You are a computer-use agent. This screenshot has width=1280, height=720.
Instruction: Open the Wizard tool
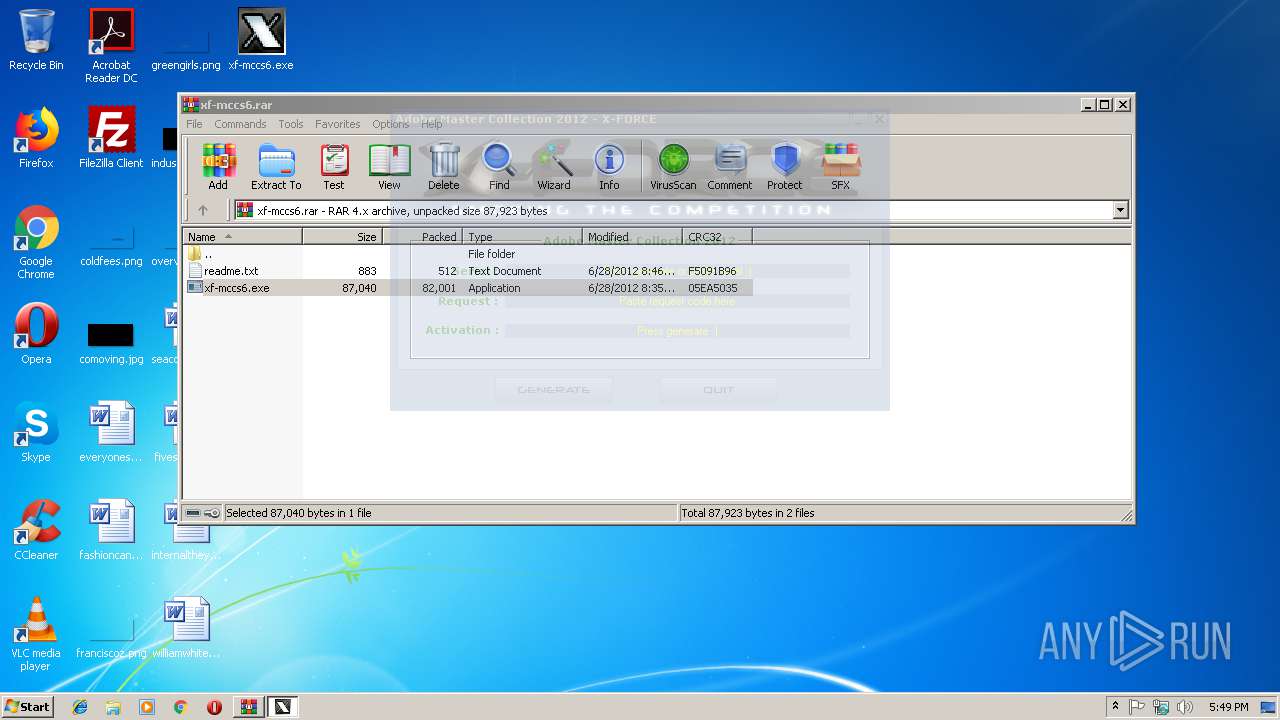554,166
